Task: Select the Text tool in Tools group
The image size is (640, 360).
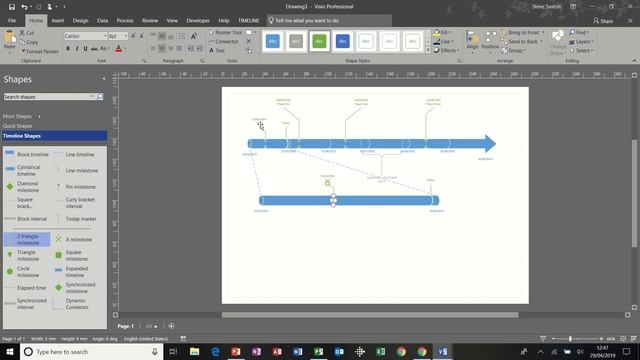Action: pos(217,51)
